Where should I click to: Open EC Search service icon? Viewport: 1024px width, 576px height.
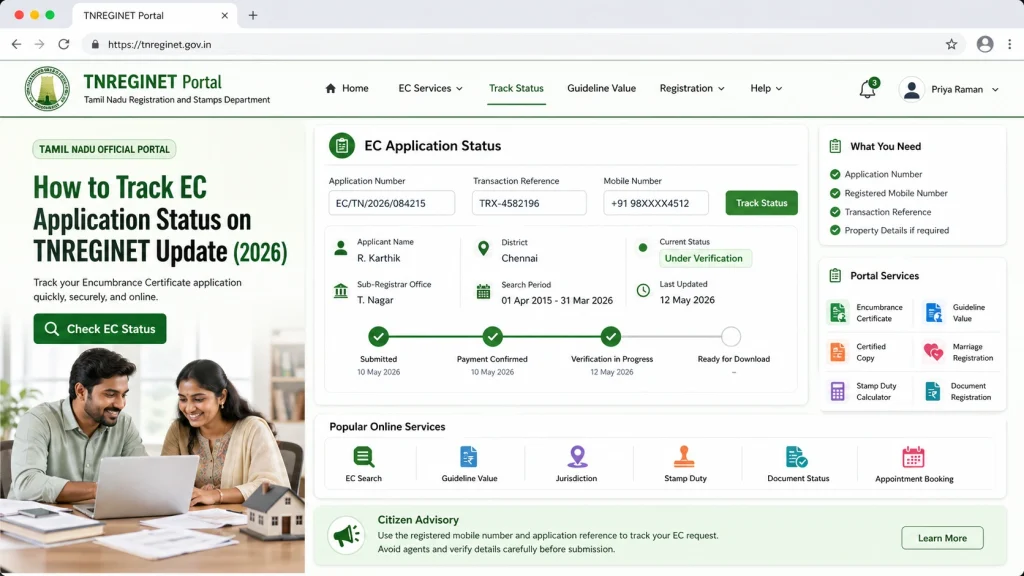(364, 456)
